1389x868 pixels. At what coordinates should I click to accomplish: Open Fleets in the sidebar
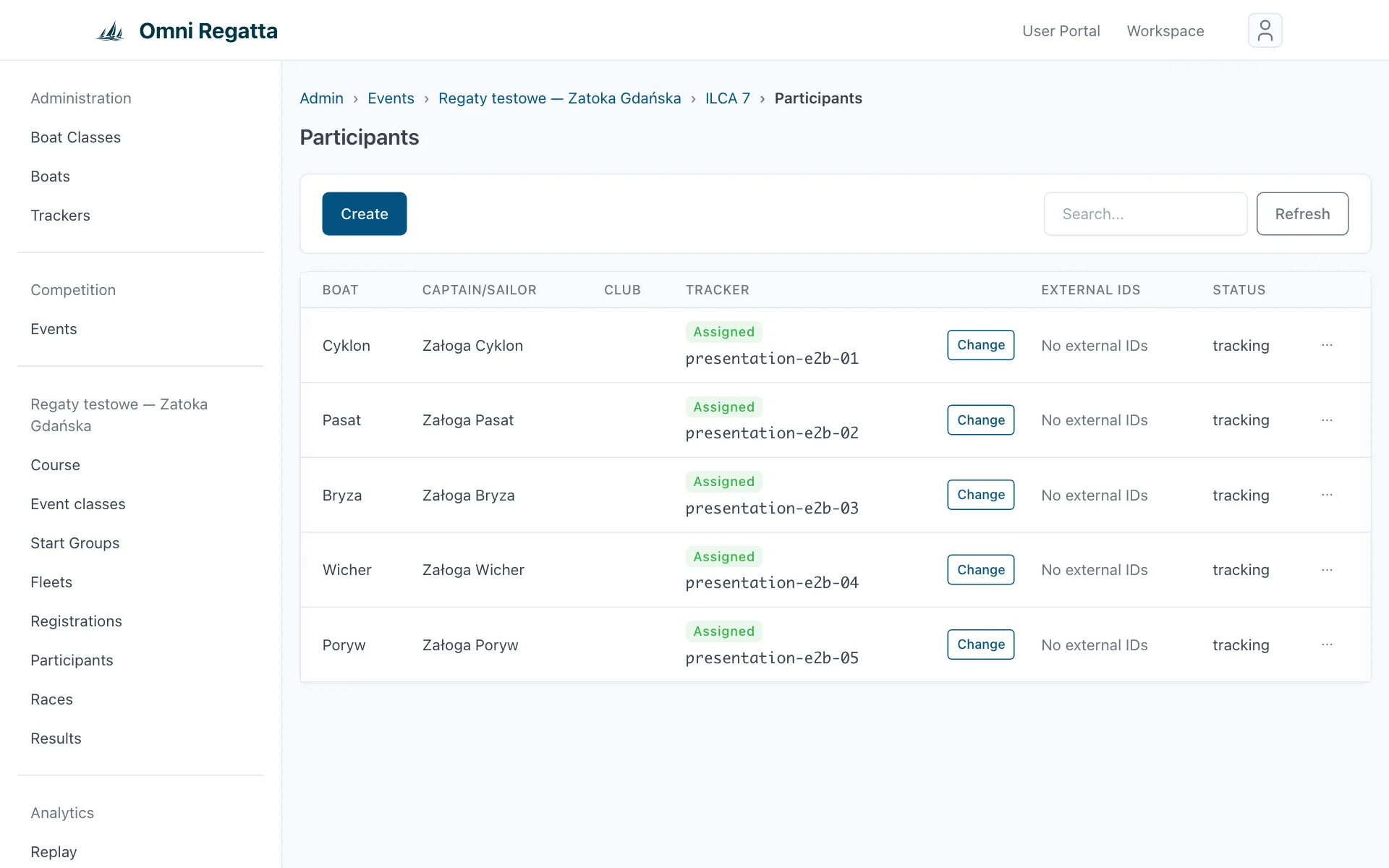[x=51, y=582]
